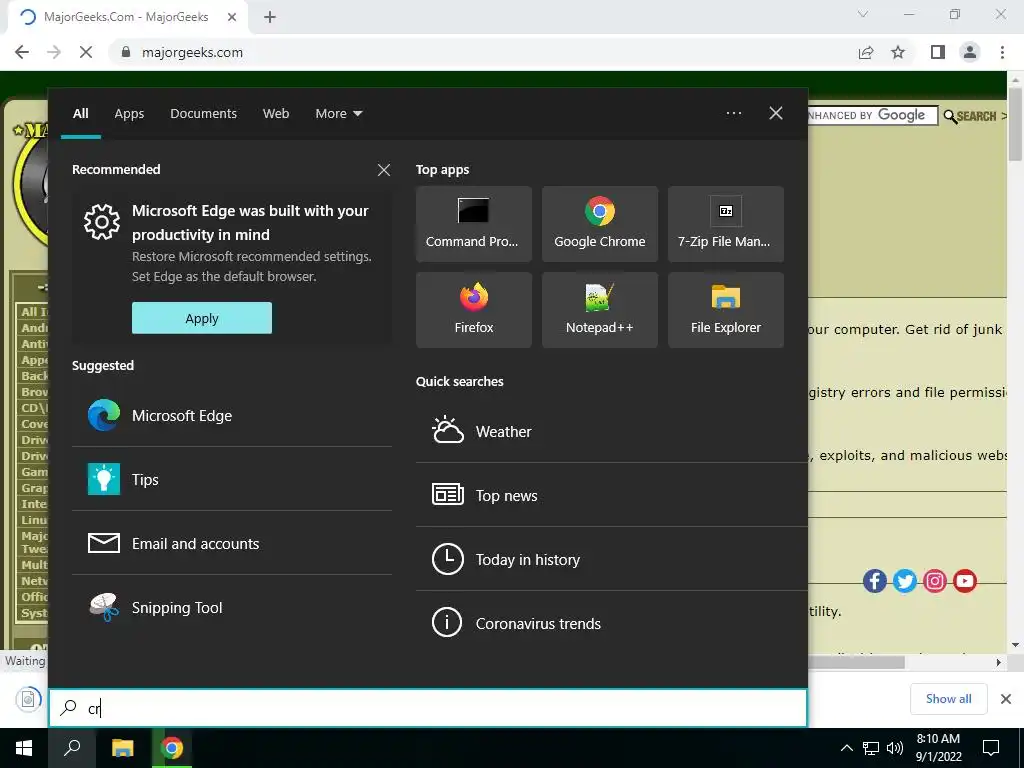Click the taskbar search magnifier icon

click(x=72, y=748)
